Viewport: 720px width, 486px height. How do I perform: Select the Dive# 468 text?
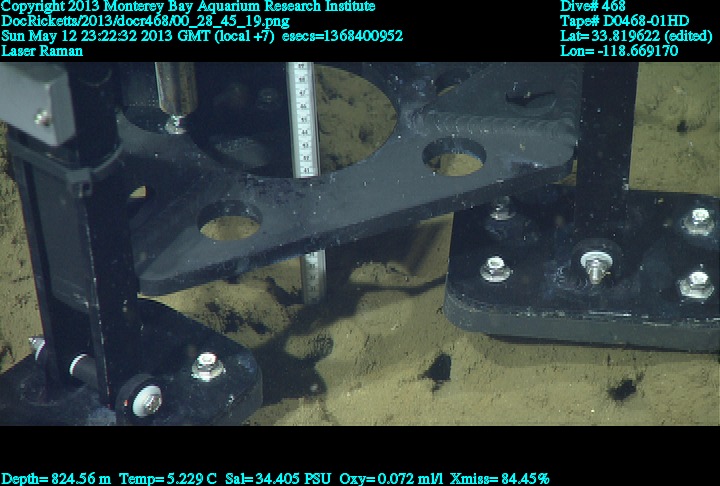point(593,6)
